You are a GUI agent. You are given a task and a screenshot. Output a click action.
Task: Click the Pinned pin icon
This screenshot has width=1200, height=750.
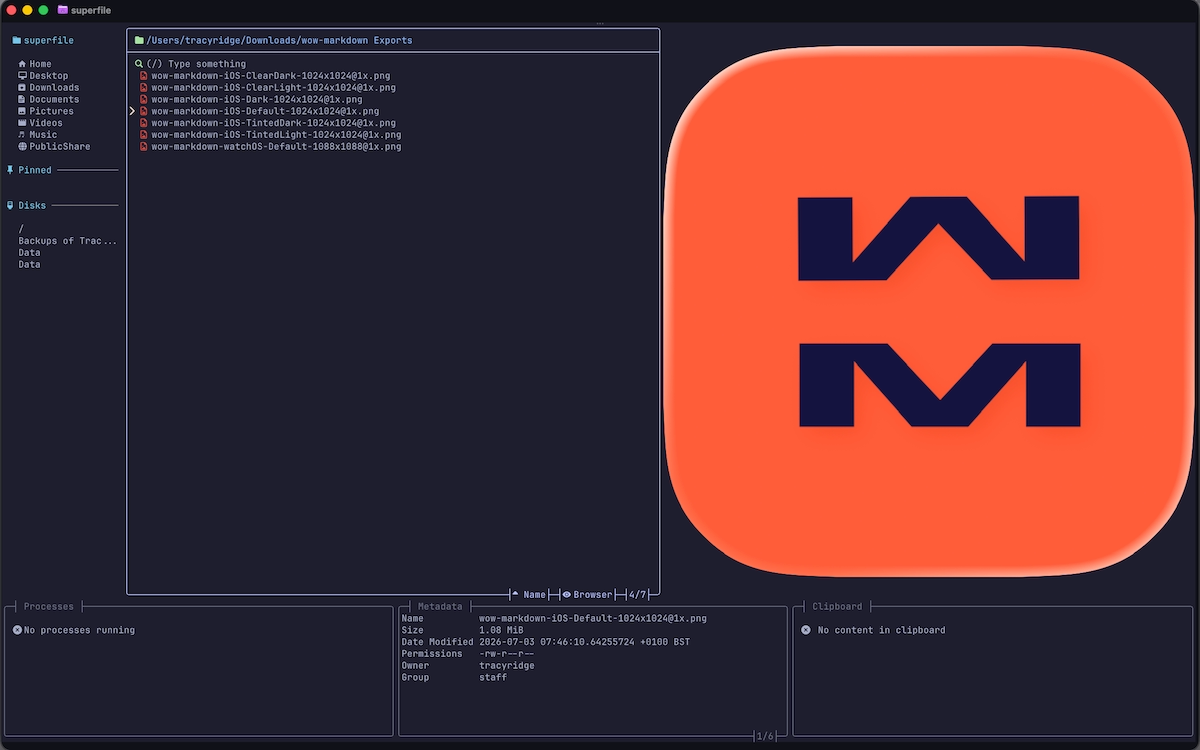[10, 170]
